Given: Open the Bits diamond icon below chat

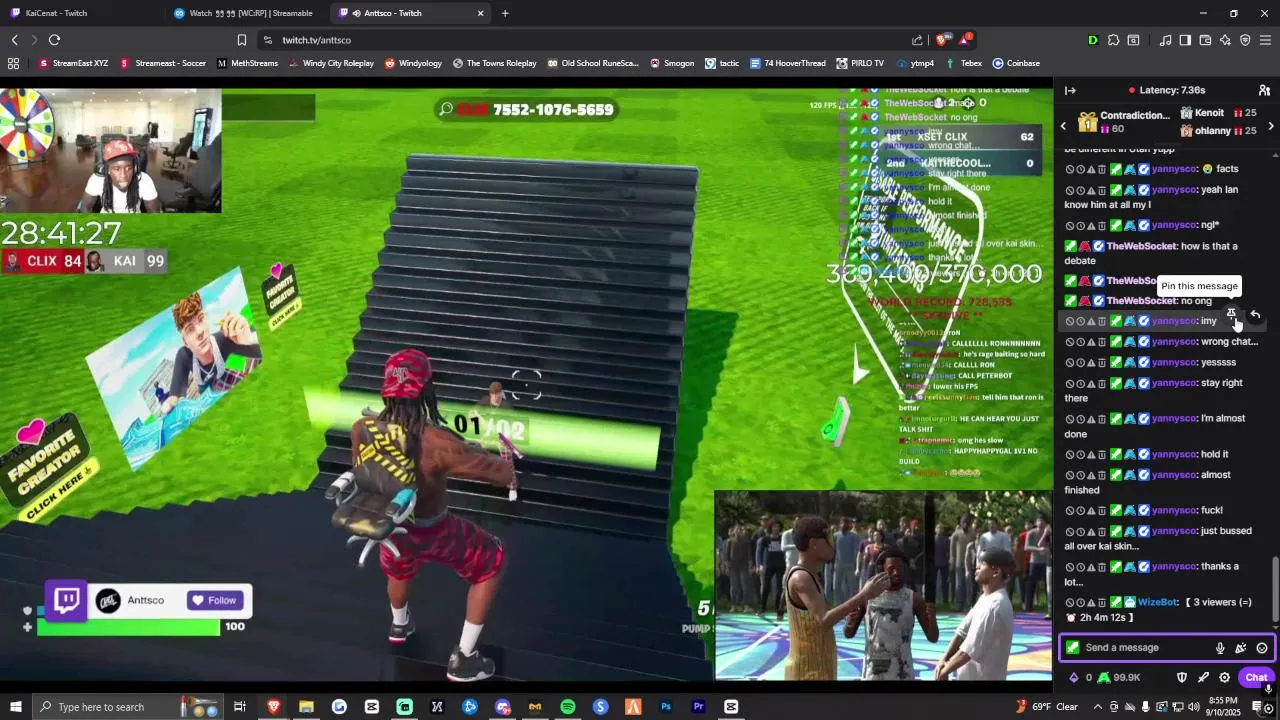Looking at the screenshot, I should click(x=1074, y=677).
